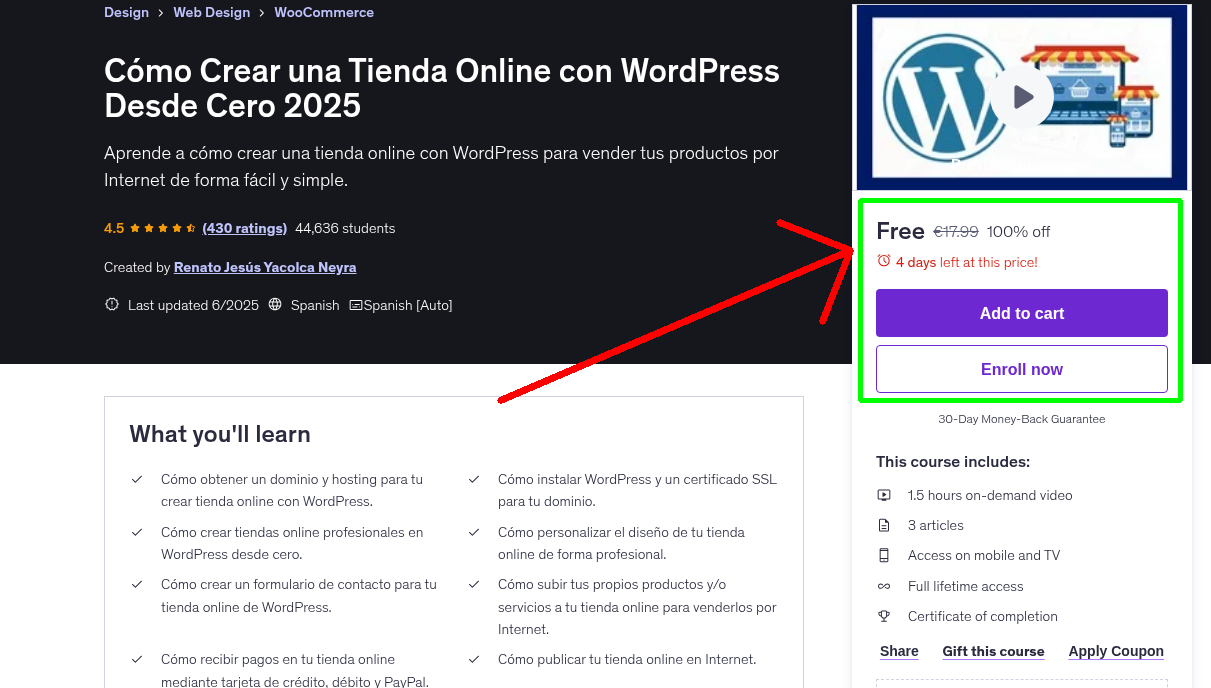
Task: Click the articles document icon
Action: coord(884,525)
